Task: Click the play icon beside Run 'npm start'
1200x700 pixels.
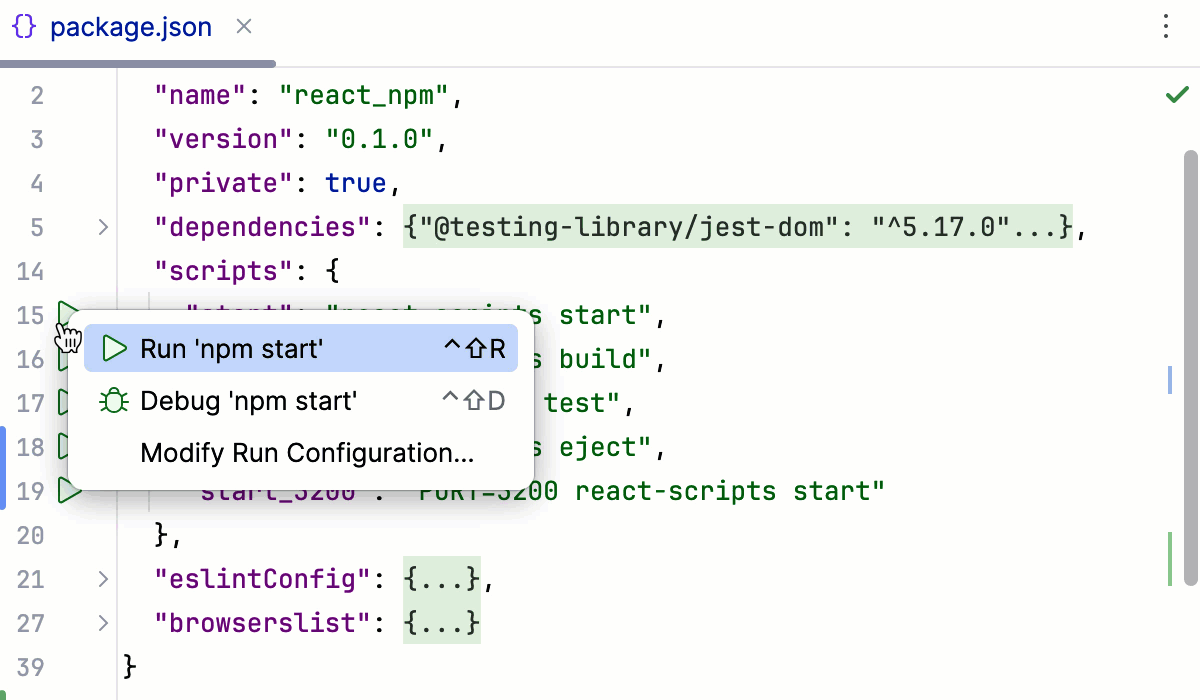Action: [113, 348]
